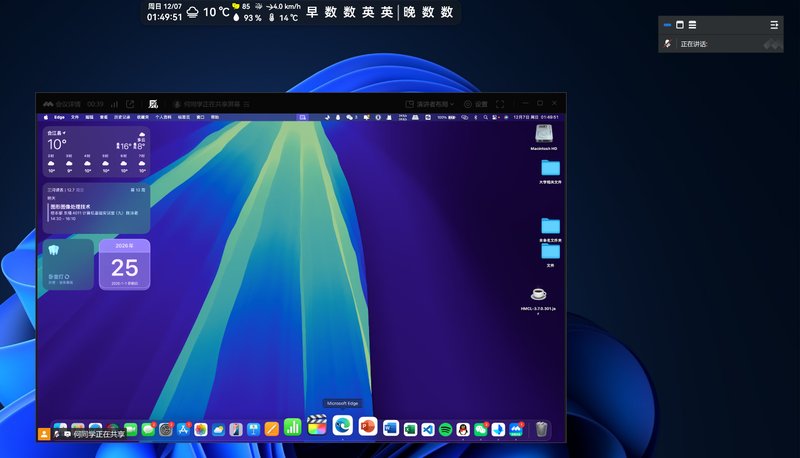
Task: Click the meeting settings gear icon
Action: [x=467, y=104]
